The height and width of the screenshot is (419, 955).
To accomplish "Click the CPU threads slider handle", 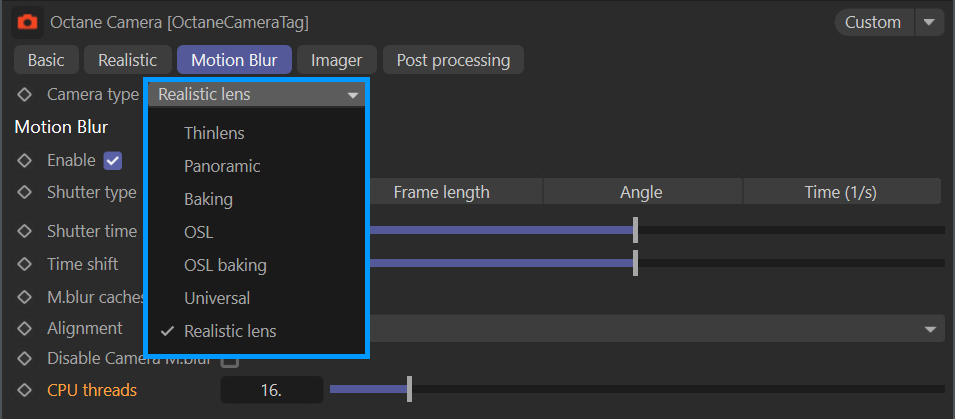I will (409, 390).
